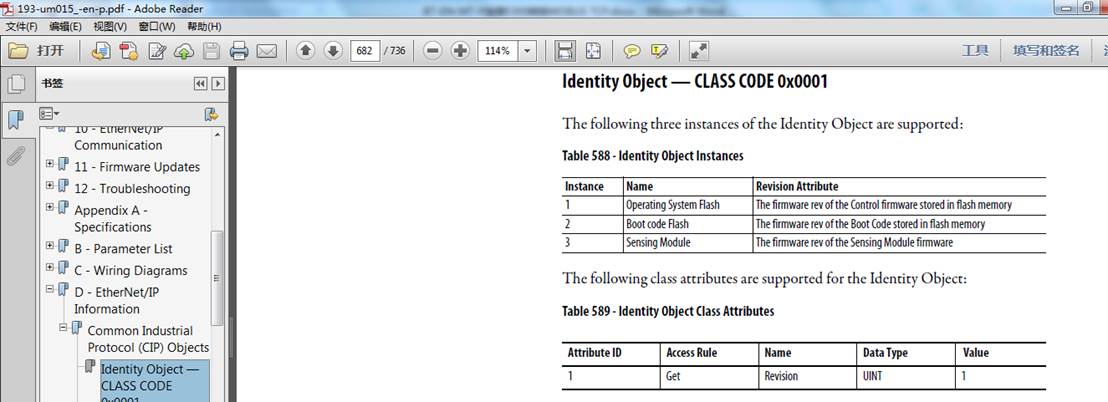The image size is (1108, 402).
Task: Switch to read mode view
Action: (698, 51)
